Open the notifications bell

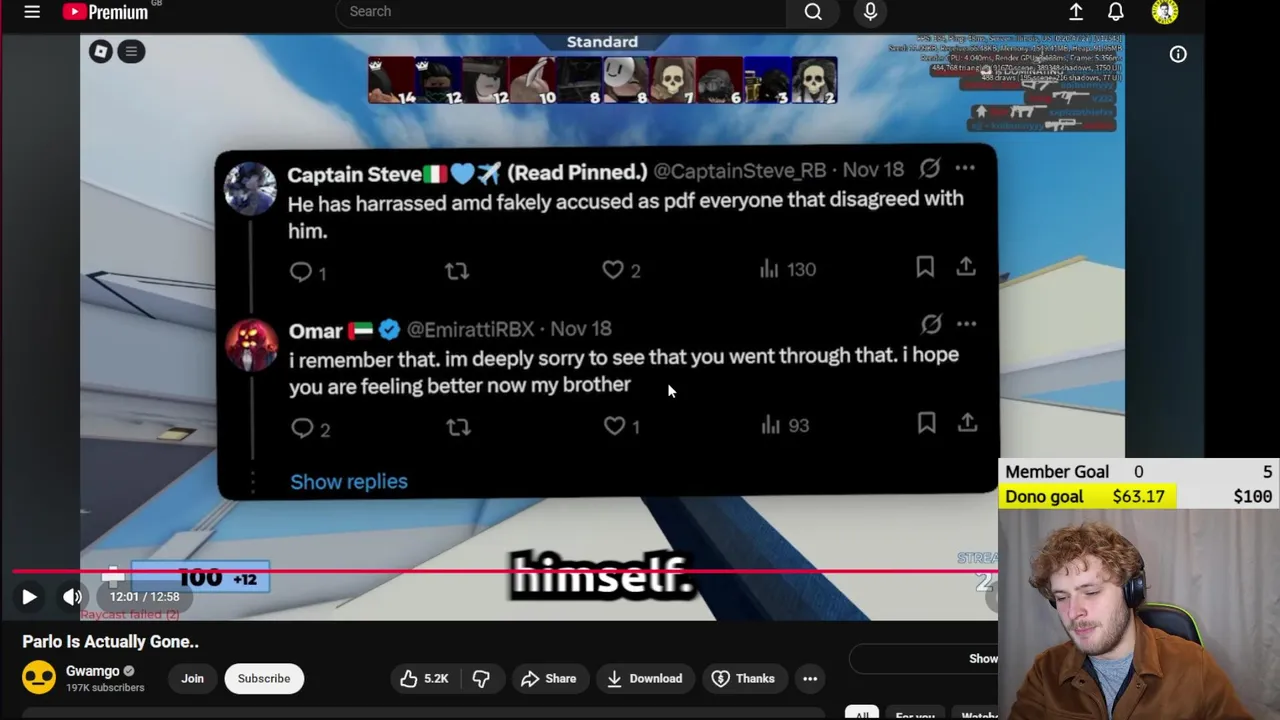click(1116, 12)
